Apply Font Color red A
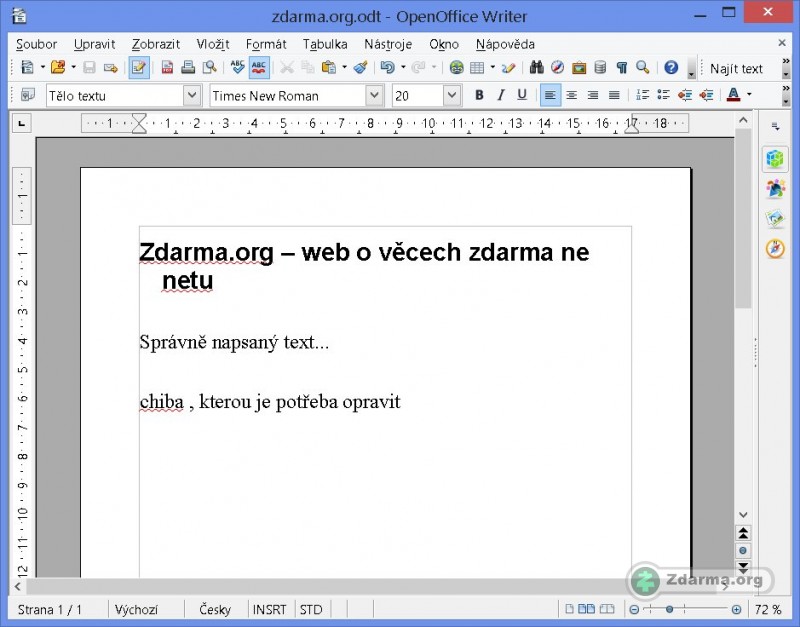Viewport: 800px width, 627px height. click(x=733, y=95)
